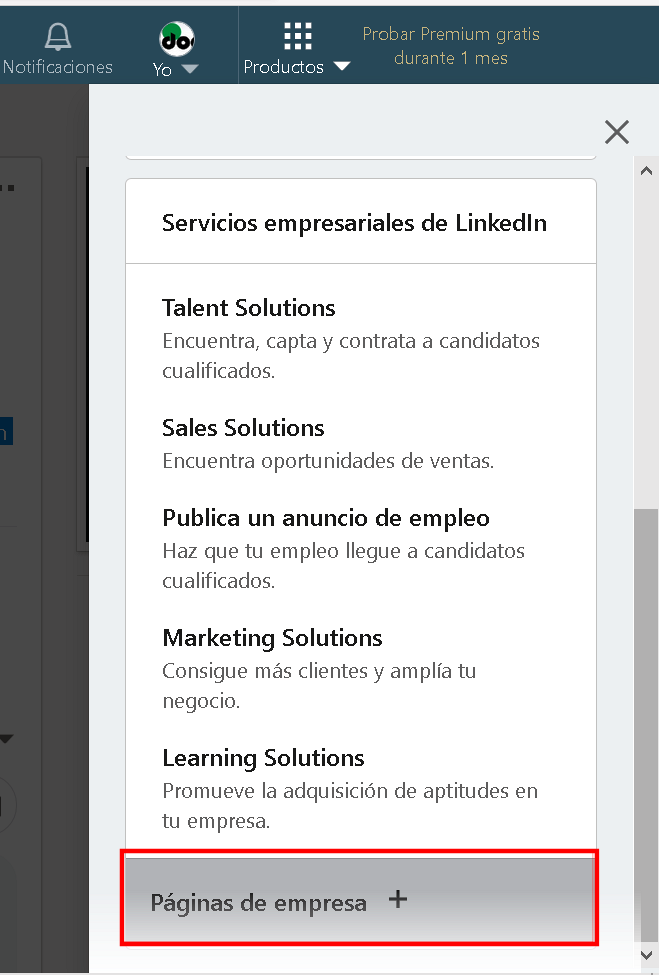Click the scrollbar down arrow
Screen dimensions: 659x975
point(646,955)
